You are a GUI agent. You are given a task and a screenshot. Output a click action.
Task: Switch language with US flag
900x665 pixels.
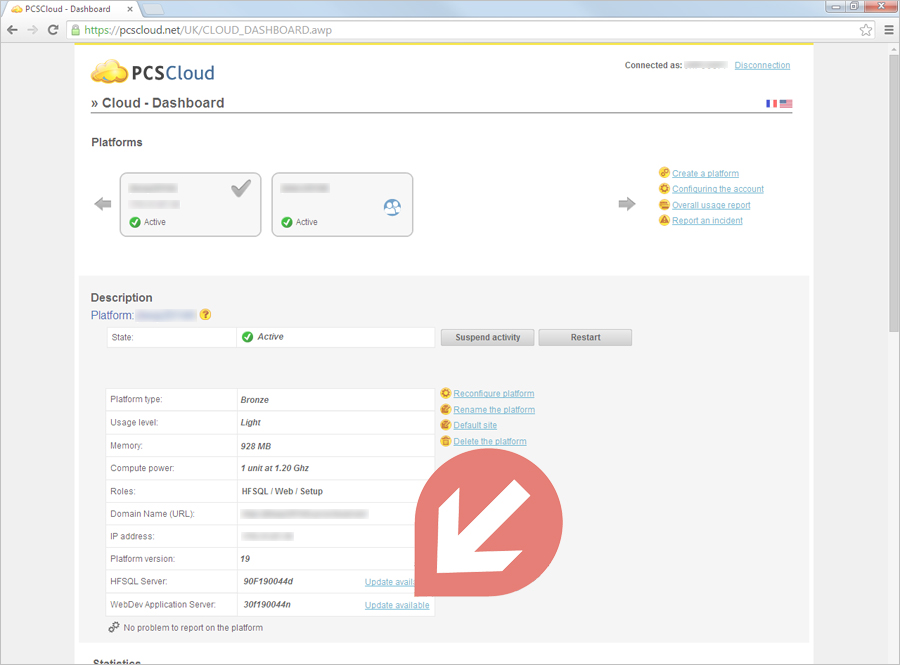[x=786, y=103]
